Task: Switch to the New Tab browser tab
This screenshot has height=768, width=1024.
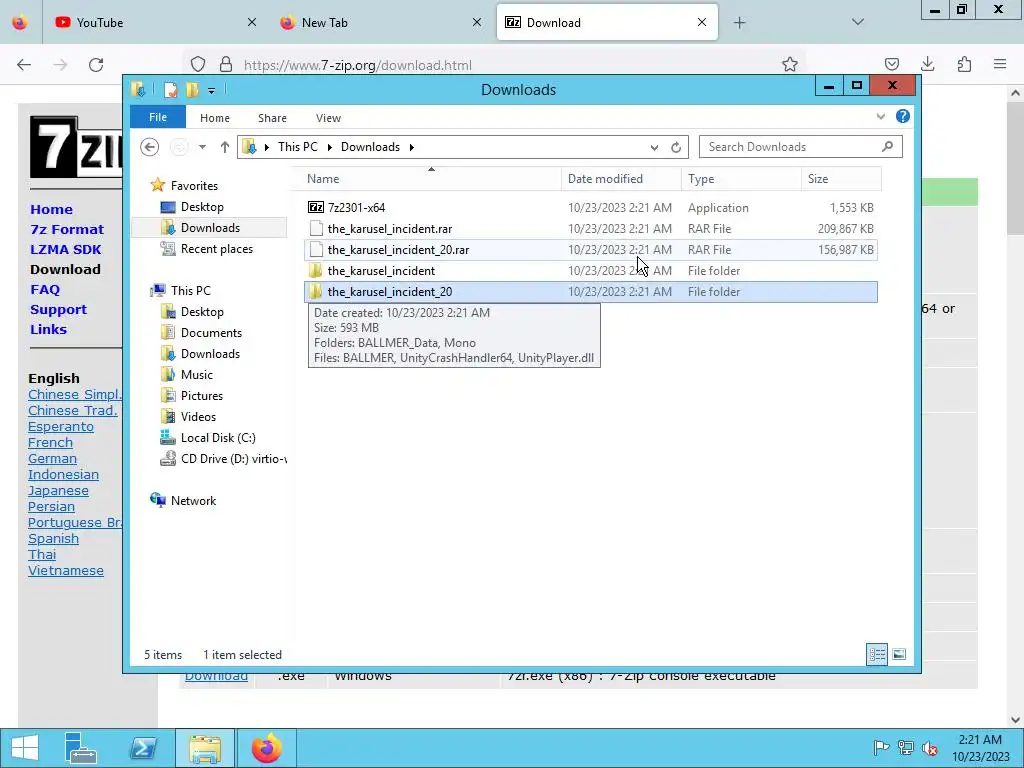Action: point(382,22)
